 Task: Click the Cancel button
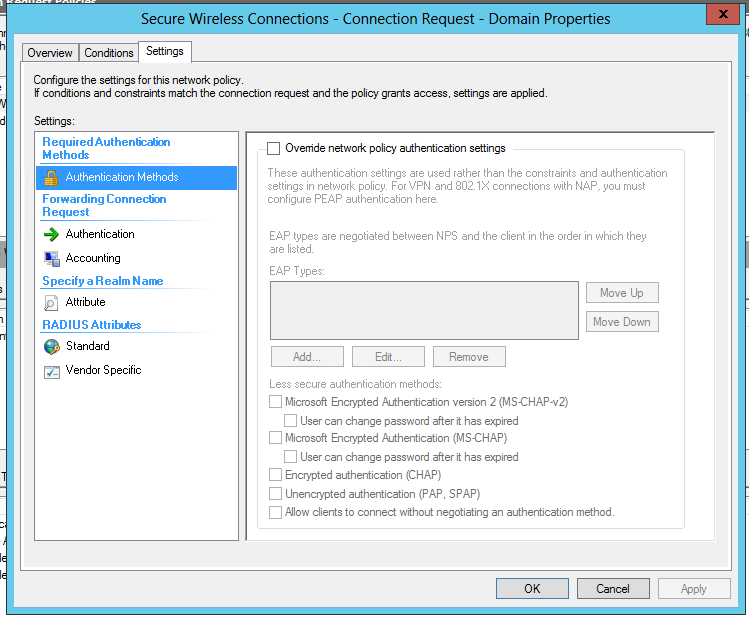(x=613, y=588)
